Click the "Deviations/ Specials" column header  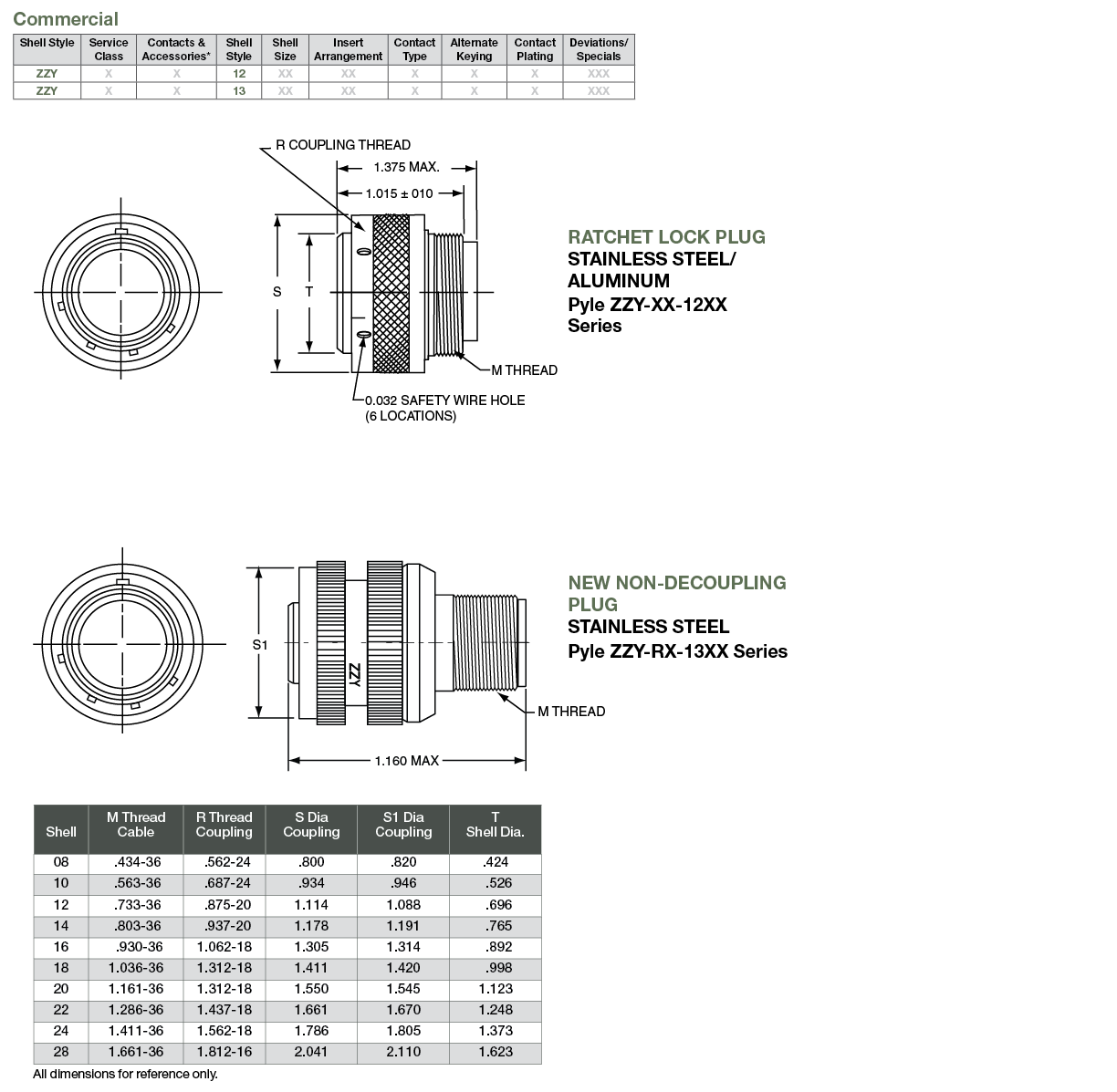(599, 49)
